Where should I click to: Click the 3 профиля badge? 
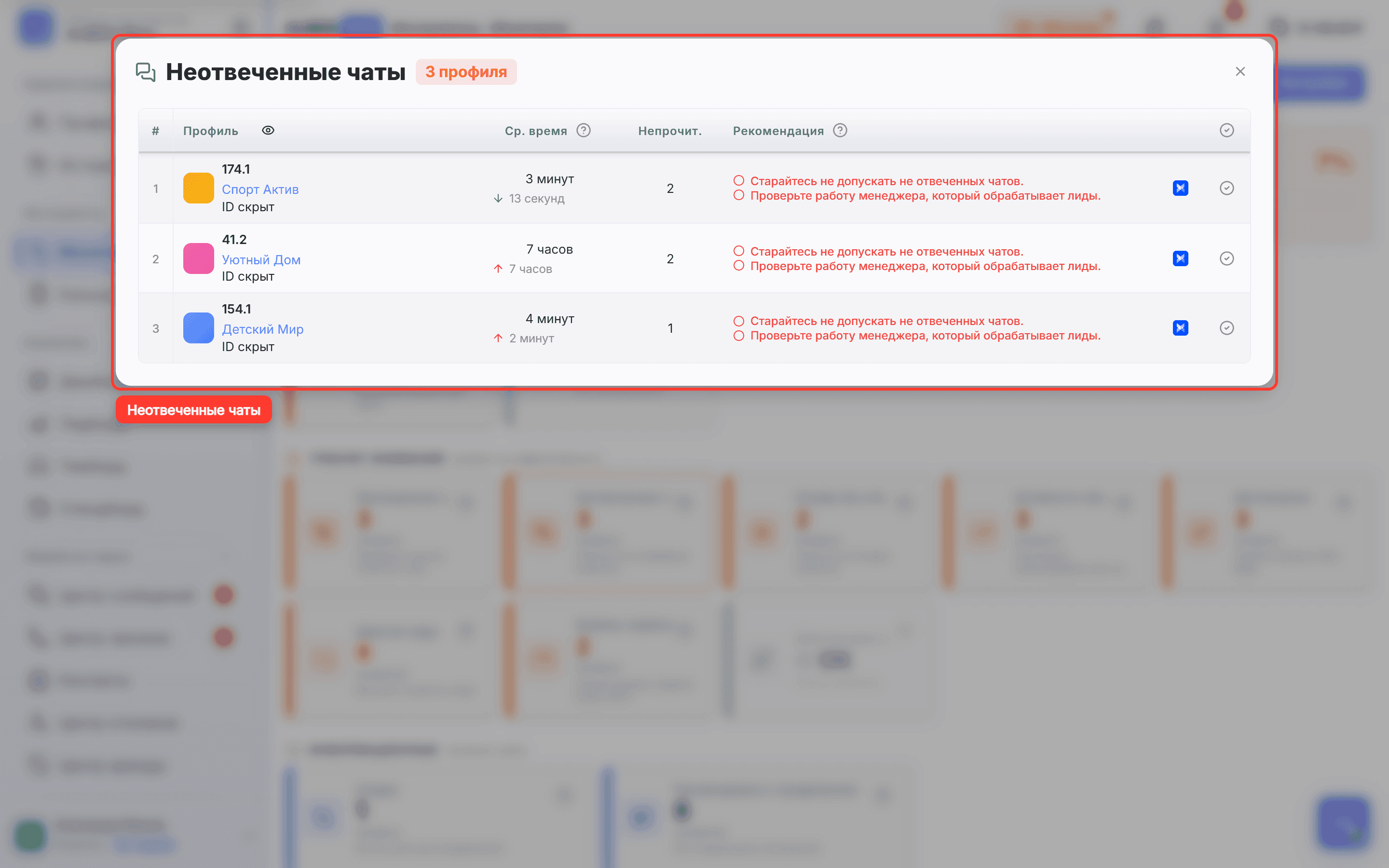(x=466, y=72)
